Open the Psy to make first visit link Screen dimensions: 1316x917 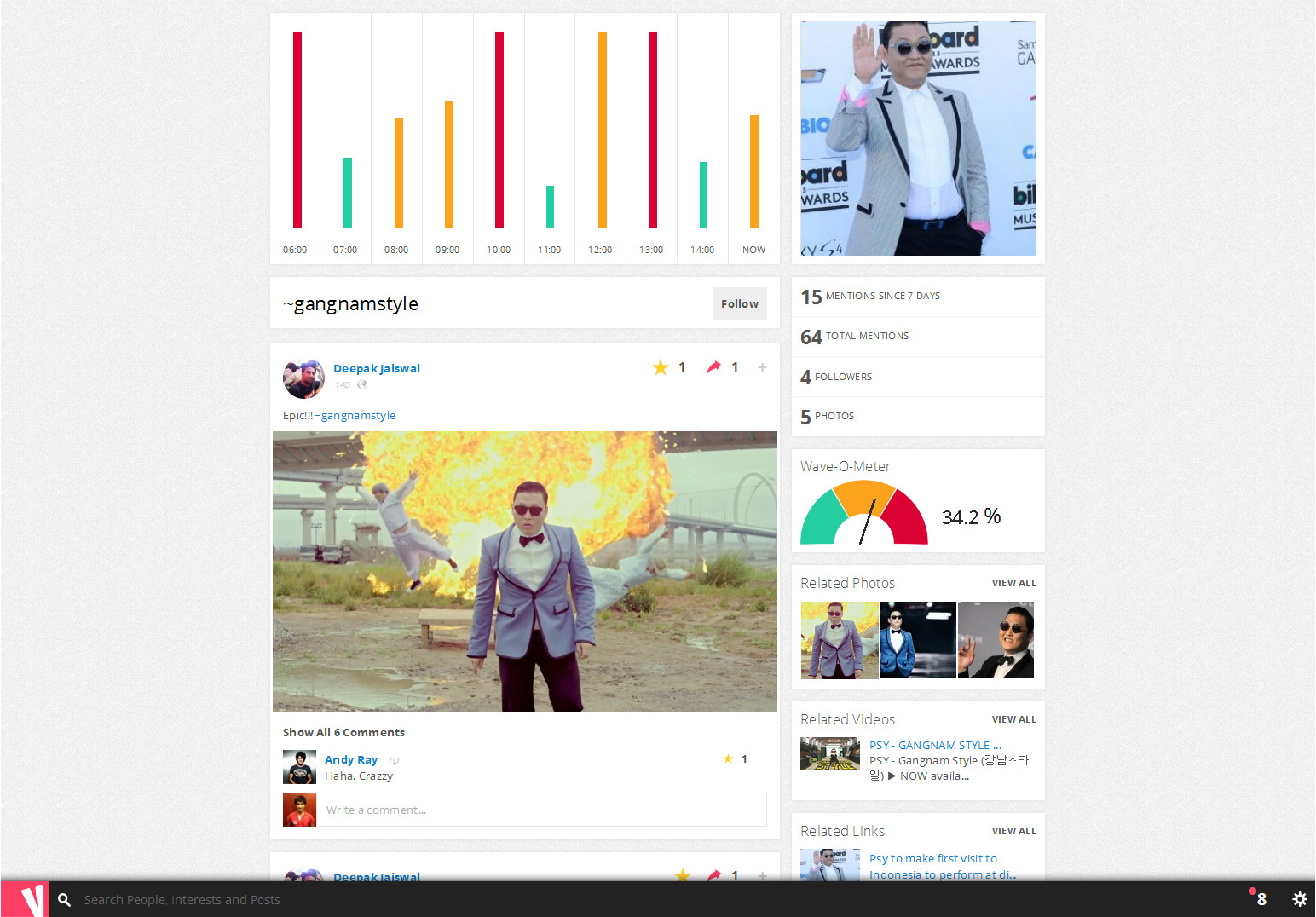pos(943,866)
